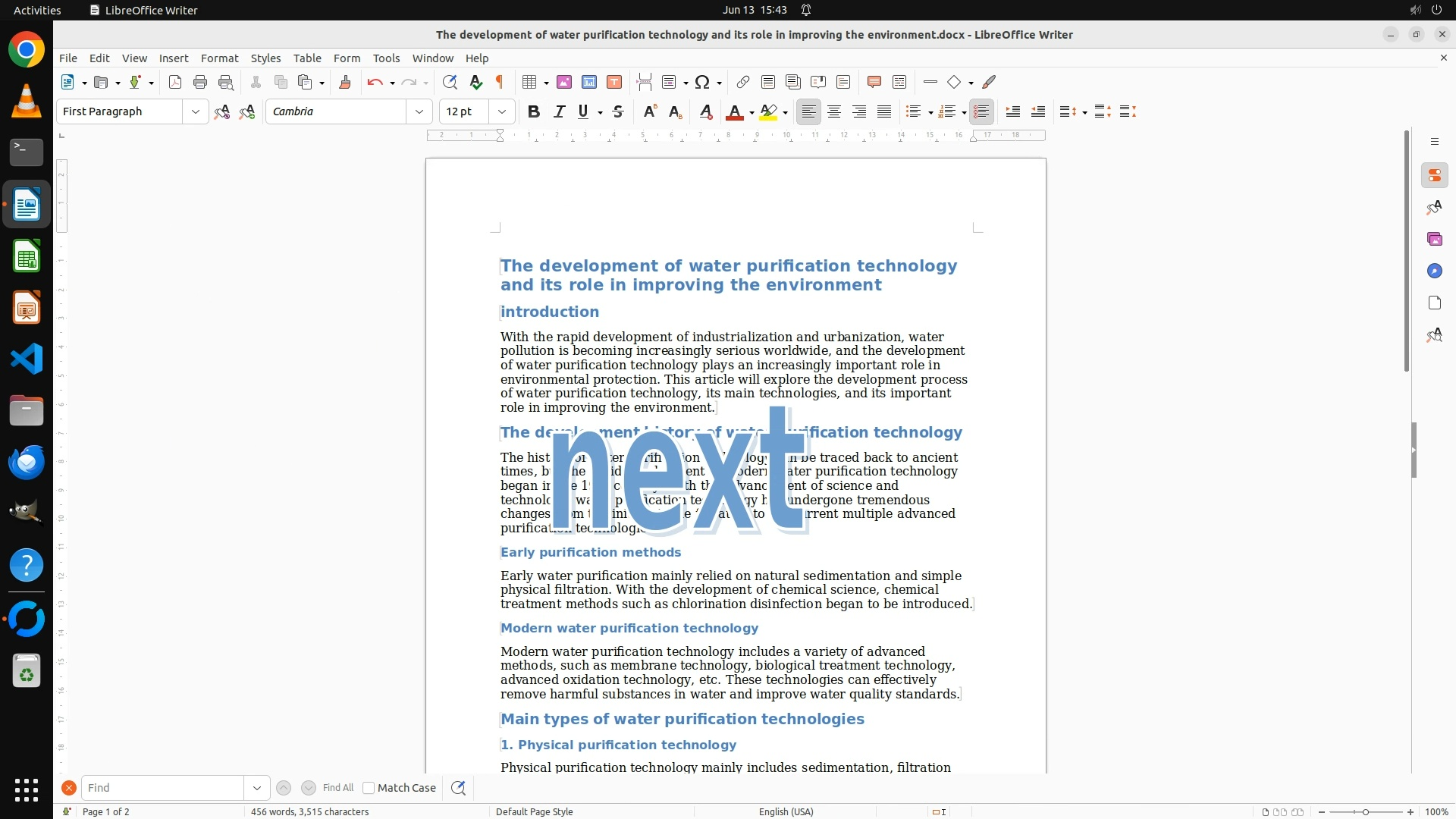Open the 12 pt font size dropdown
This screenshot has width=1456, height=819.
(x=502, y=111)
